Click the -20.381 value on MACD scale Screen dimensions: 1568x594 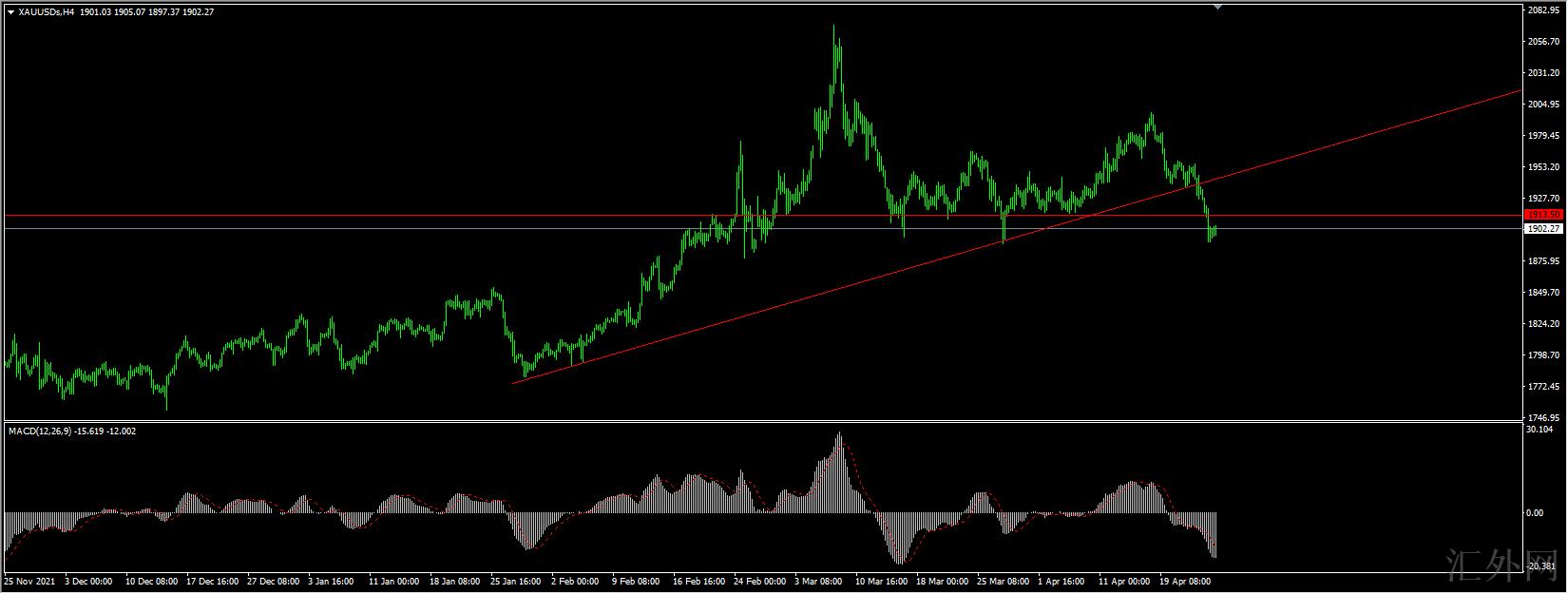(x=1541, y=565)
